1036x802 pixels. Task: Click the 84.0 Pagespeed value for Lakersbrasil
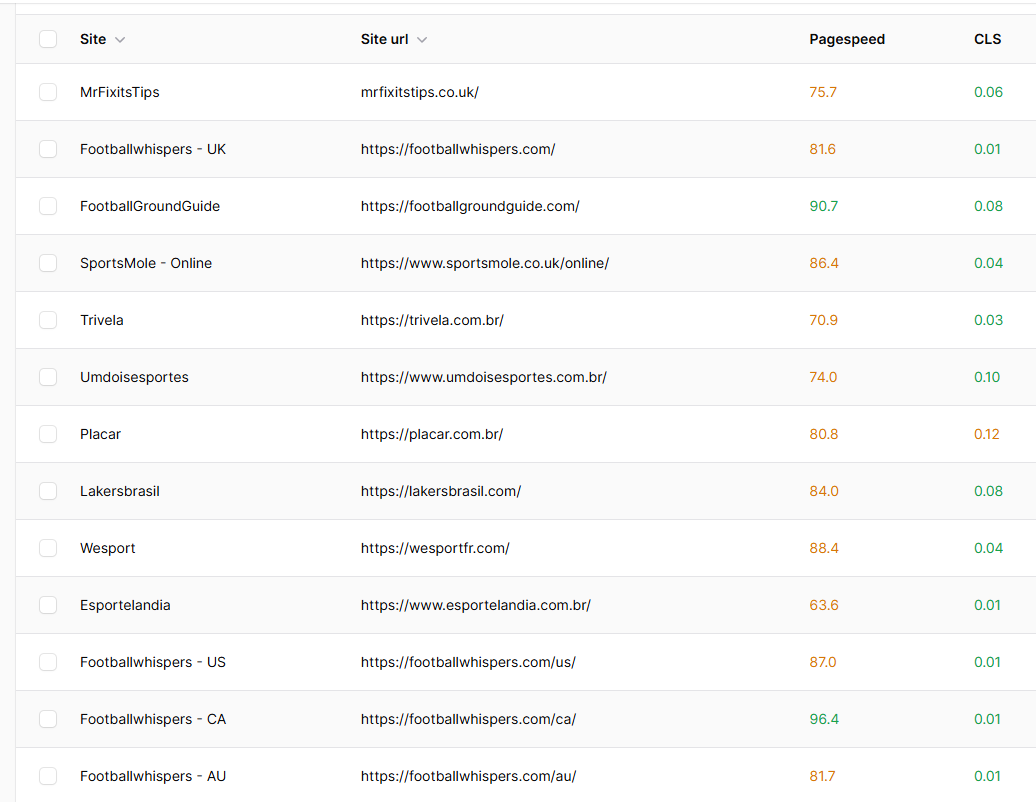click(x=824, y=491)
